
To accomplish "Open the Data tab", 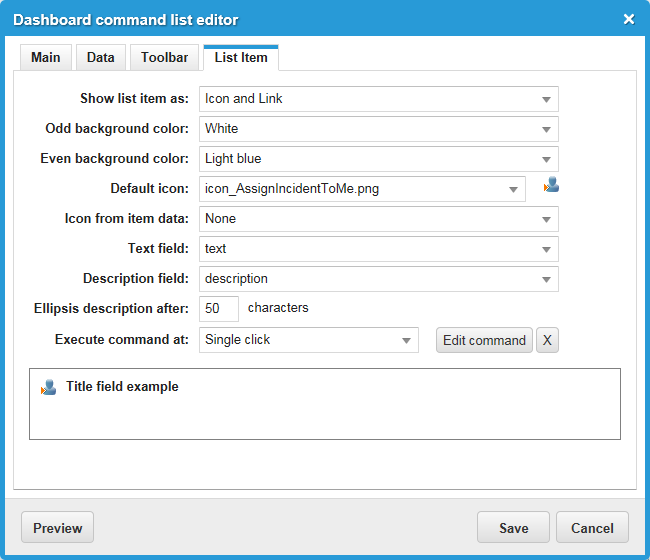I will (x=100, y=57).
